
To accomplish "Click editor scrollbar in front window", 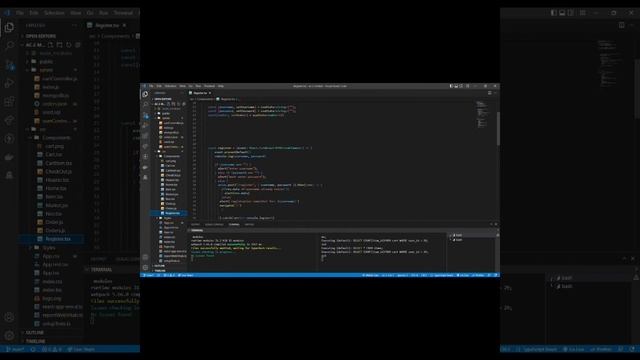I will pyautogui.click(x=498, y=129).
